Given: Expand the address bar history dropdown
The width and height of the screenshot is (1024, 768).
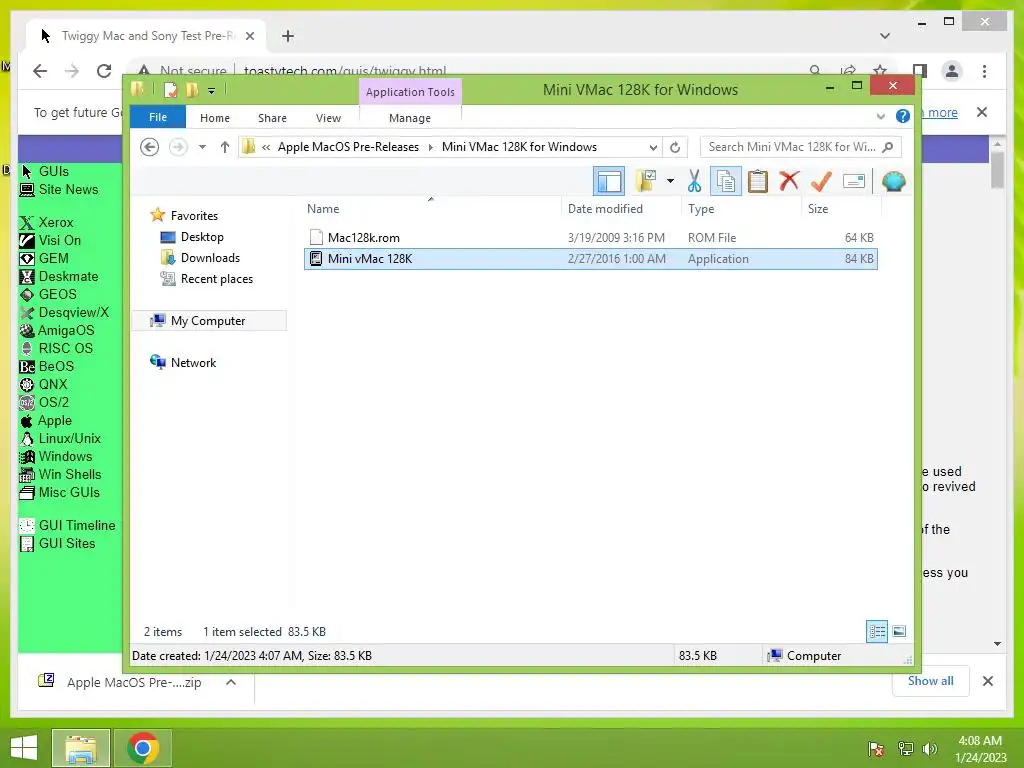Looking at the screenshot, I should click(652, 147).
